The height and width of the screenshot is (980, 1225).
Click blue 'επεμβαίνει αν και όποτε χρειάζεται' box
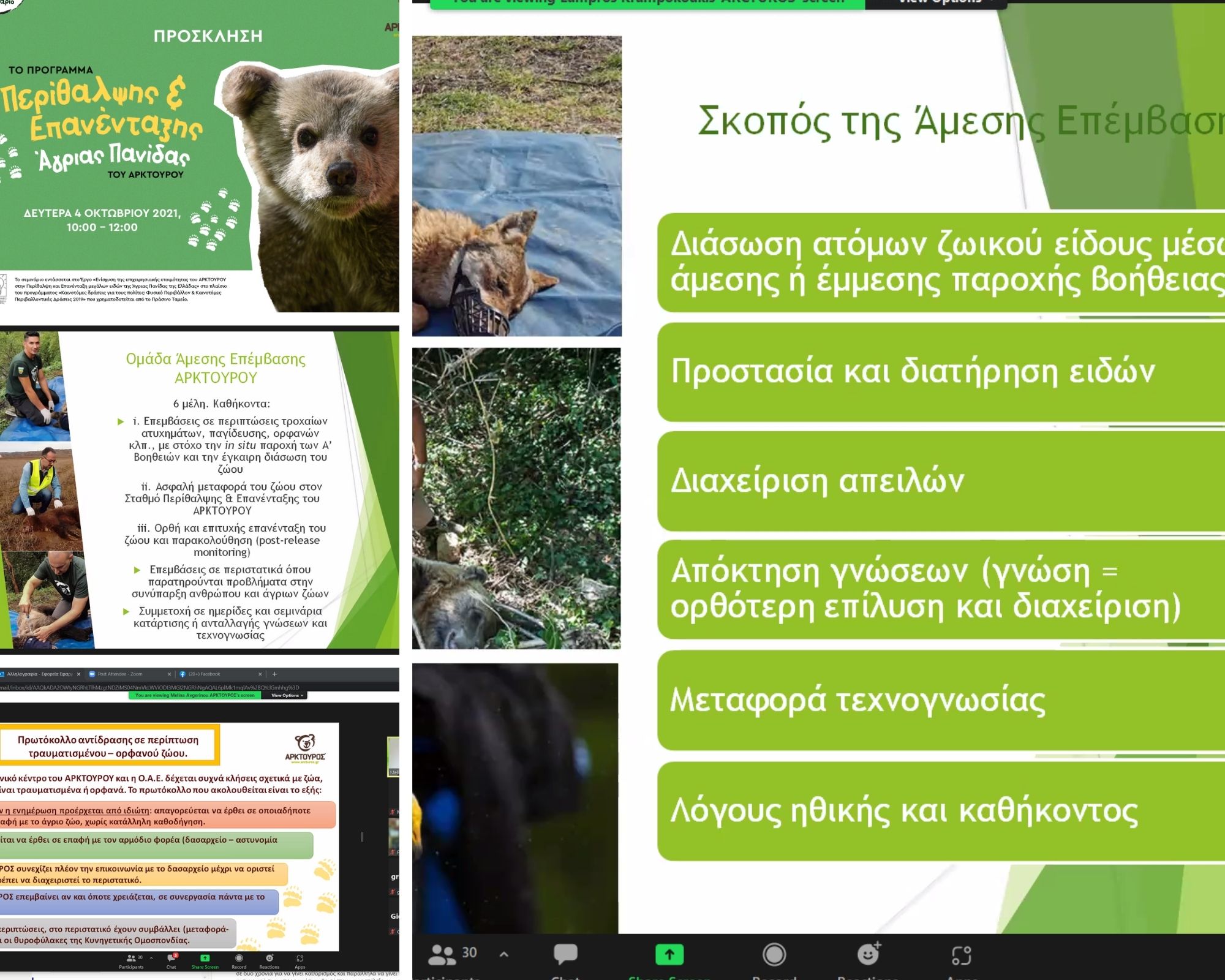[139, 902]
